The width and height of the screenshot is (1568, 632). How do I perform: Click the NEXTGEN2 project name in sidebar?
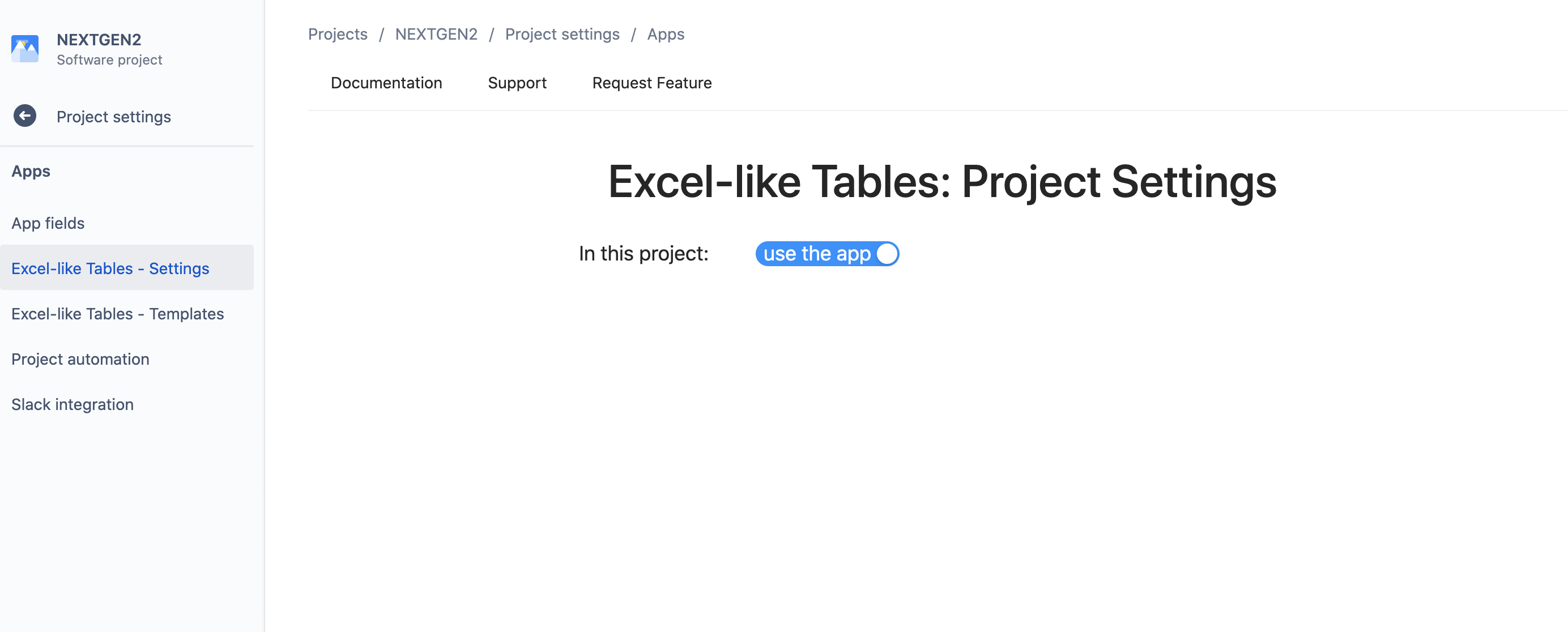click(99, 40)
